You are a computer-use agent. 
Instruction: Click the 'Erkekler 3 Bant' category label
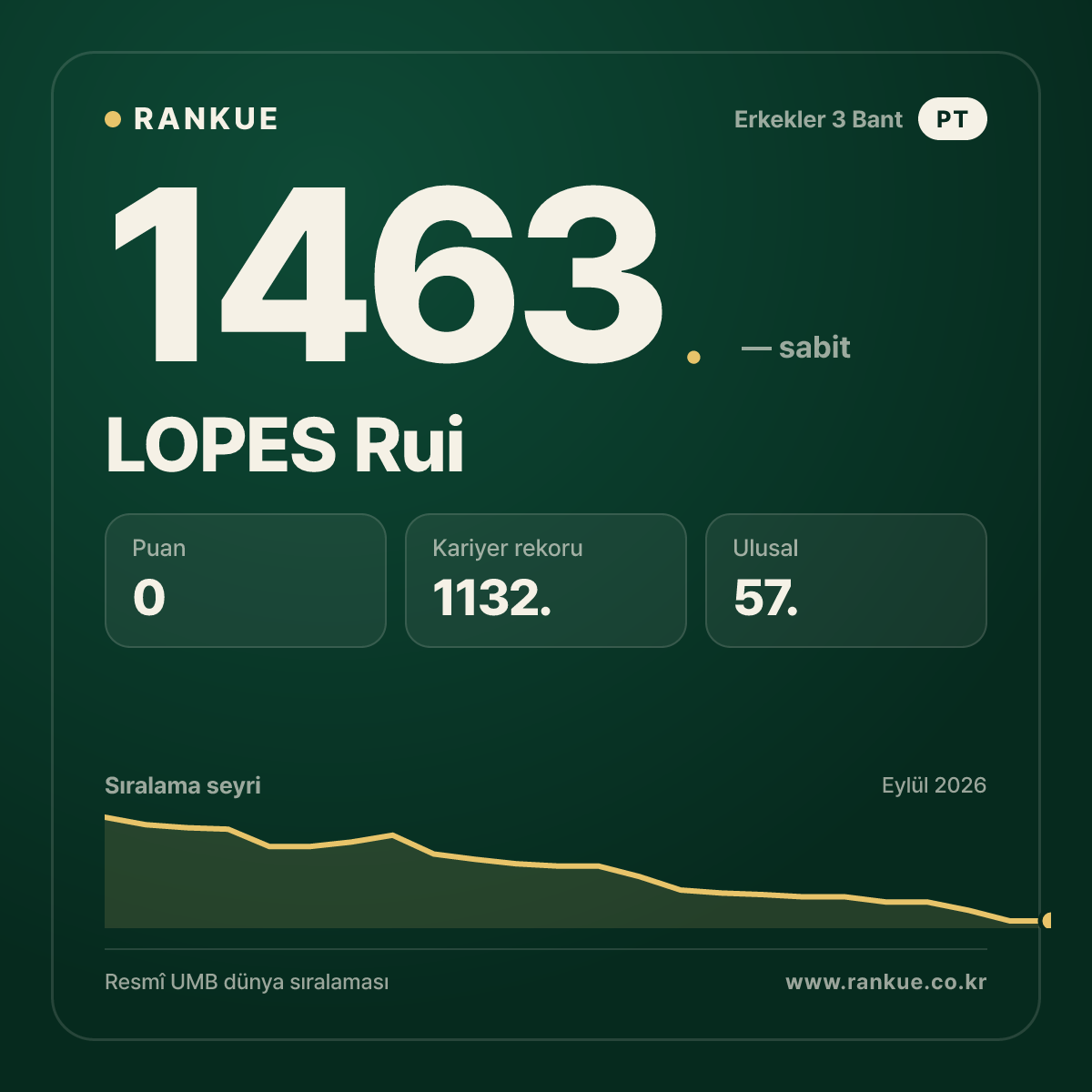(818, 119)
